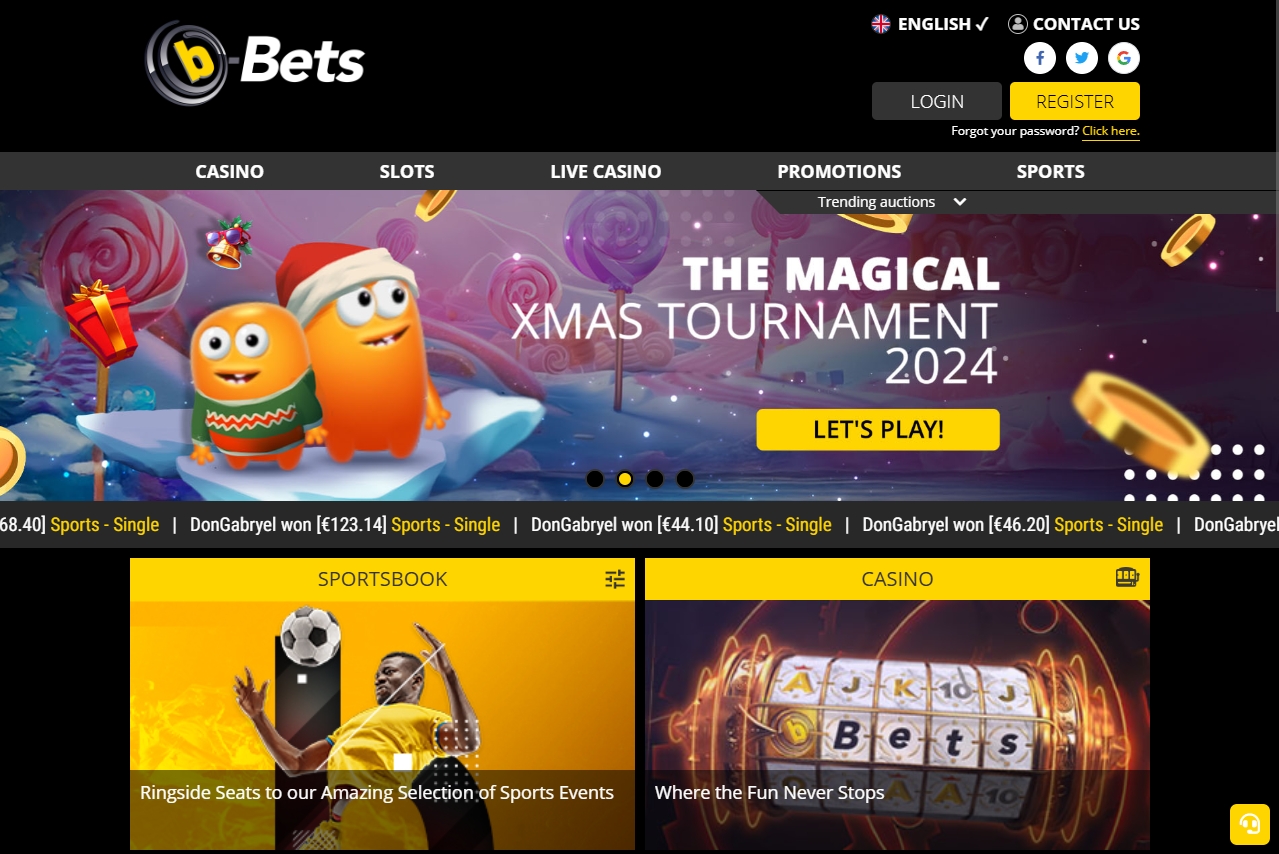Open the Sportsbook soccer player thumbnail
The width and height of the screenshot is (1279, 854).
coord(382,725)
